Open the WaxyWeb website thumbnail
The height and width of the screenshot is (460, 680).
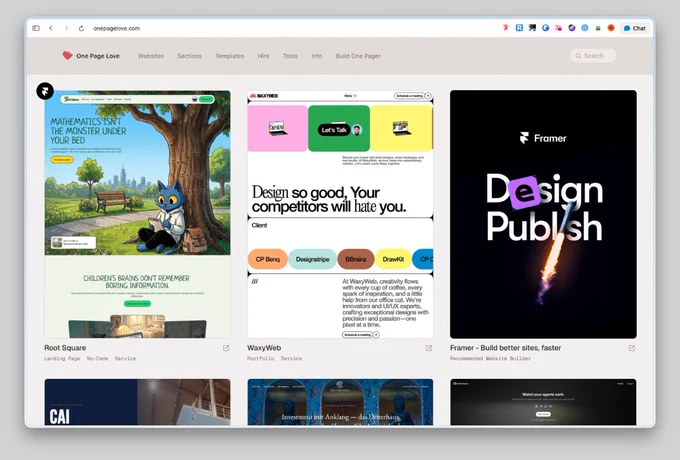[340, 214]
